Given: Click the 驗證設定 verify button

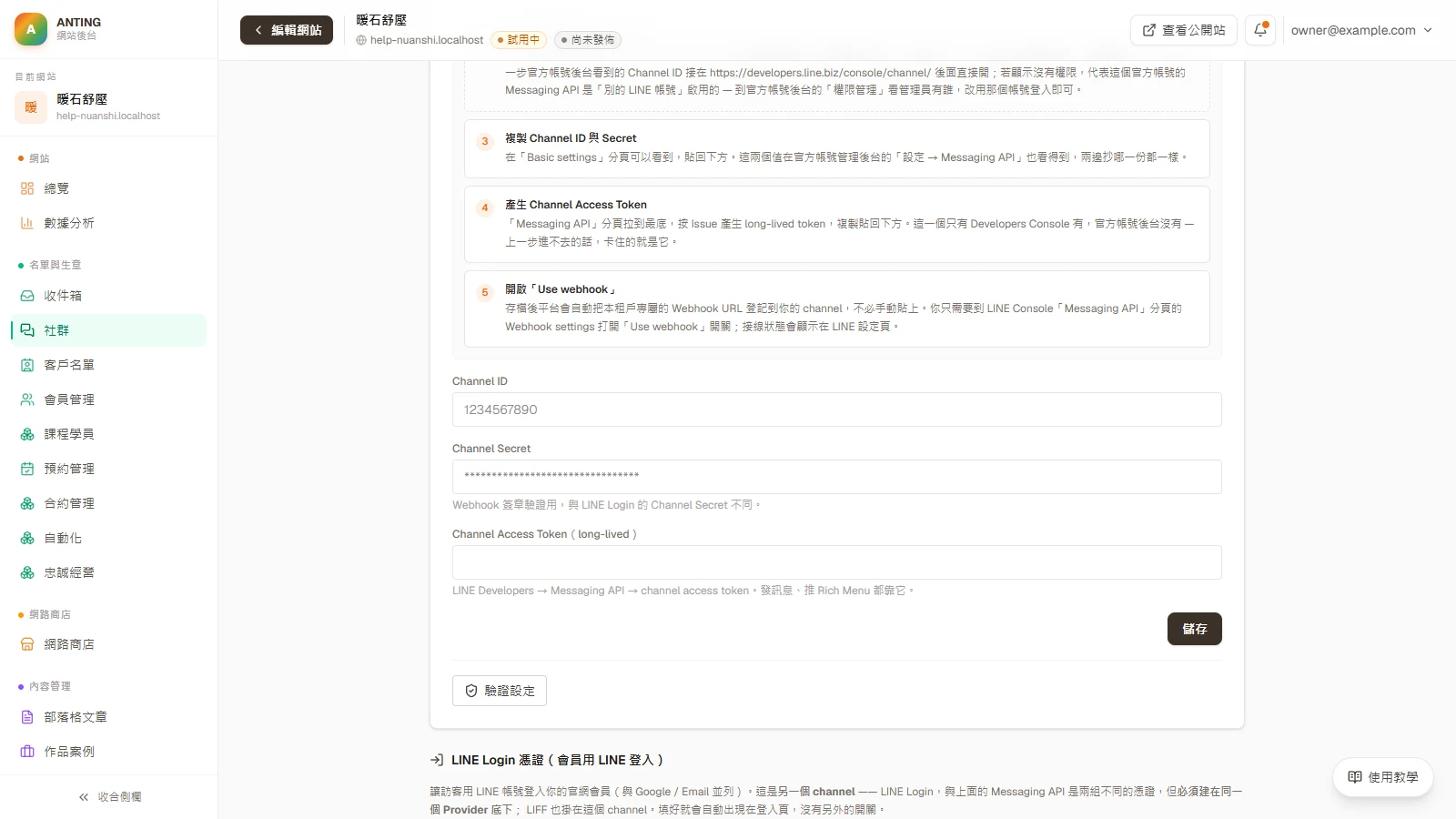Looking at the screenshot, I should tap(500, 691).
